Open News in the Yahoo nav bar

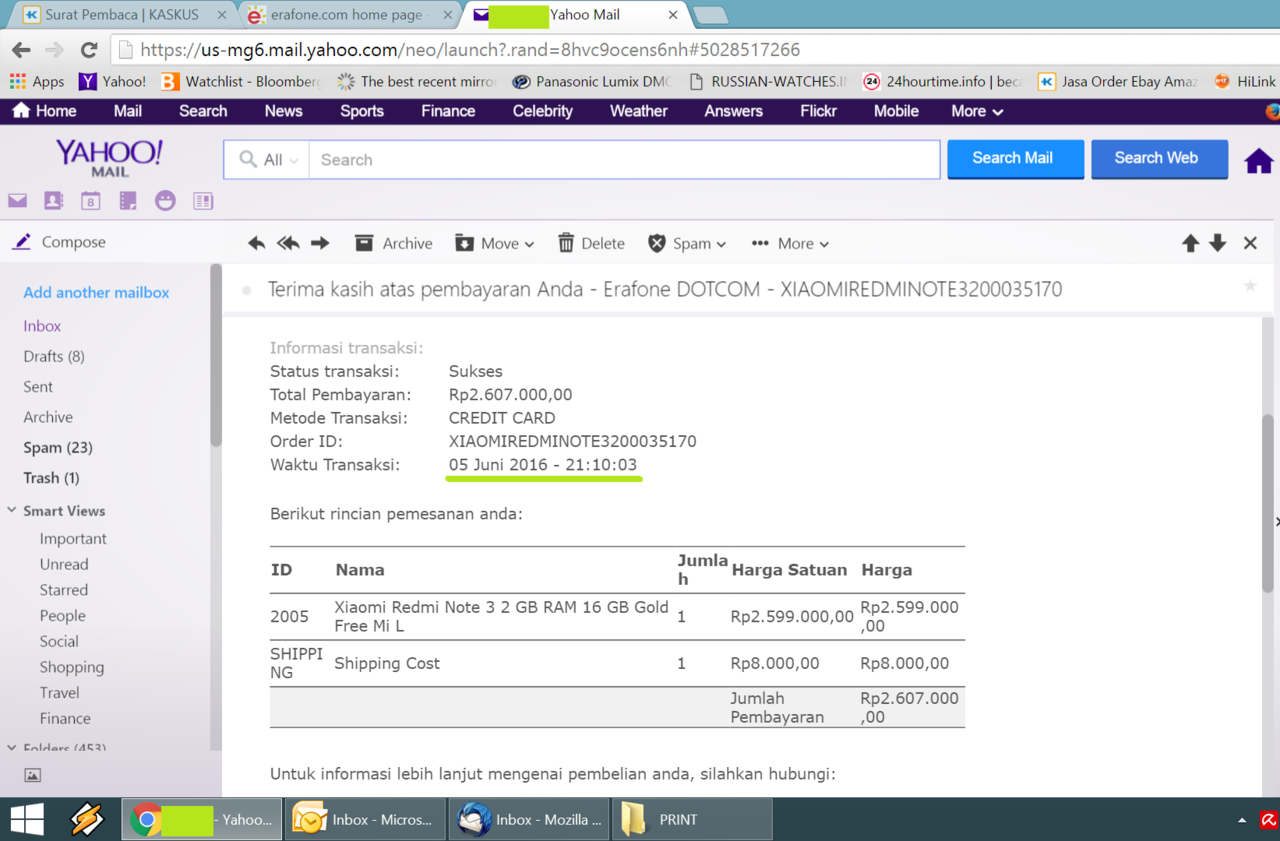click(x=283, y=111)
